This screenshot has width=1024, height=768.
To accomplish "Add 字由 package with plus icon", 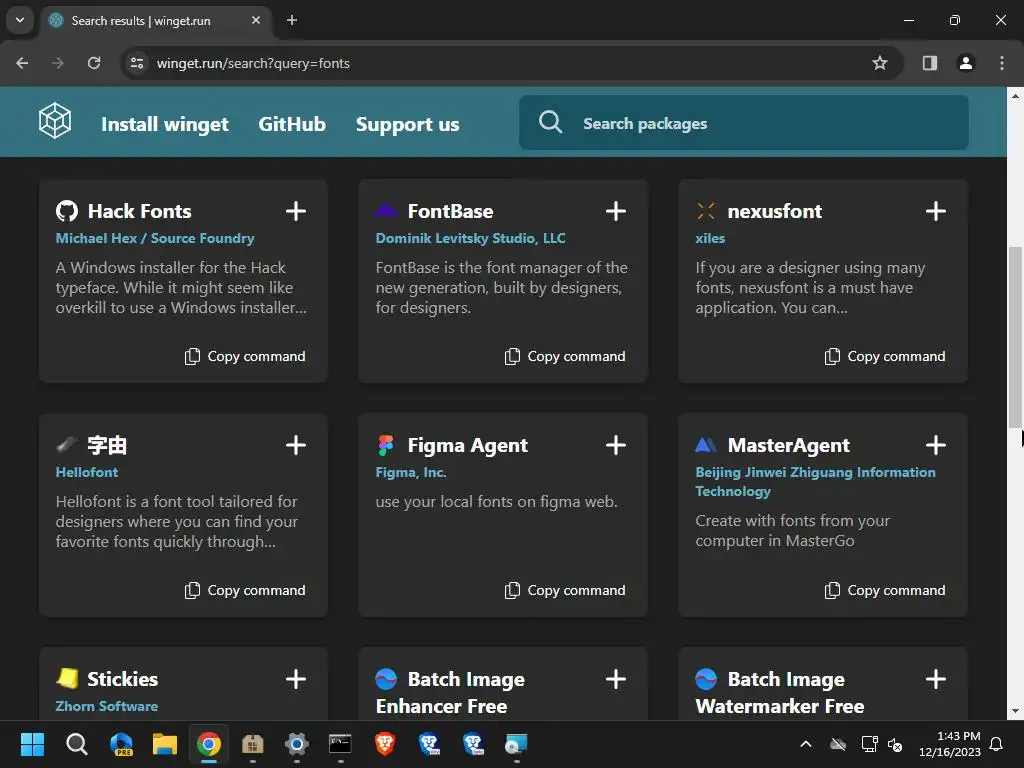I will pyautogui.click(x=296, y=445).
